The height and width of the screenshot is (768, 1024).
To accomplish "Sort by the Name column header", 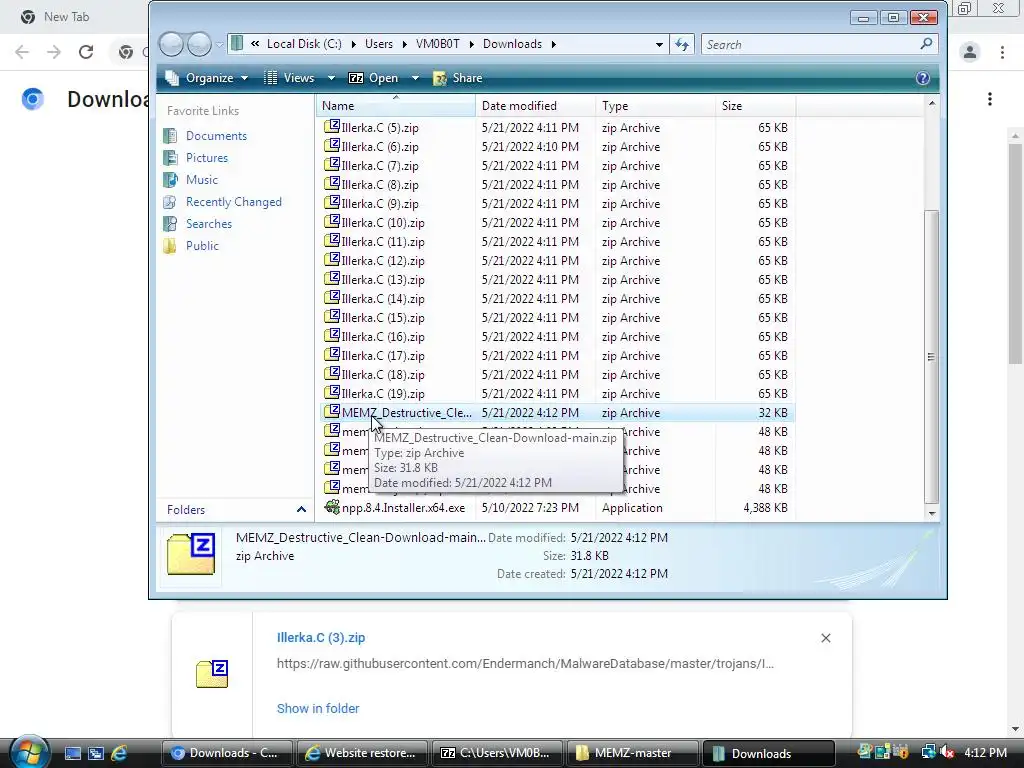I will 396,106.
